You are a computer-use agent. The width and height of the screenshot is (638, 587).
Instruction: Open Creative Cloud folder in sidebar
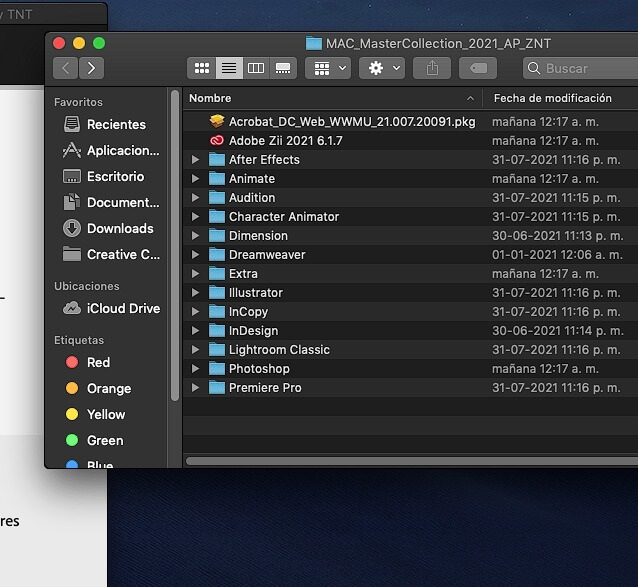coord(111,254)
